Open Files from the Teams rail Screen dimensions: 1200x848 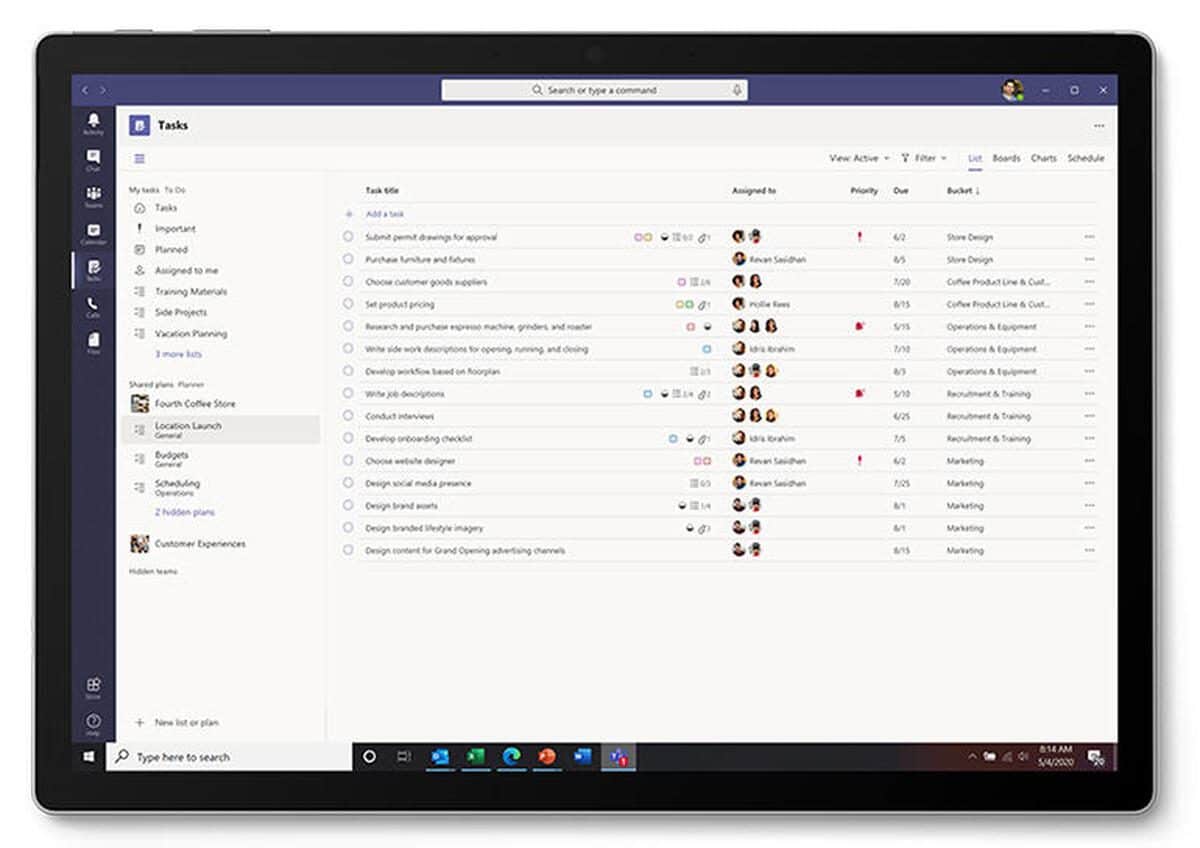tap(93, 343)
